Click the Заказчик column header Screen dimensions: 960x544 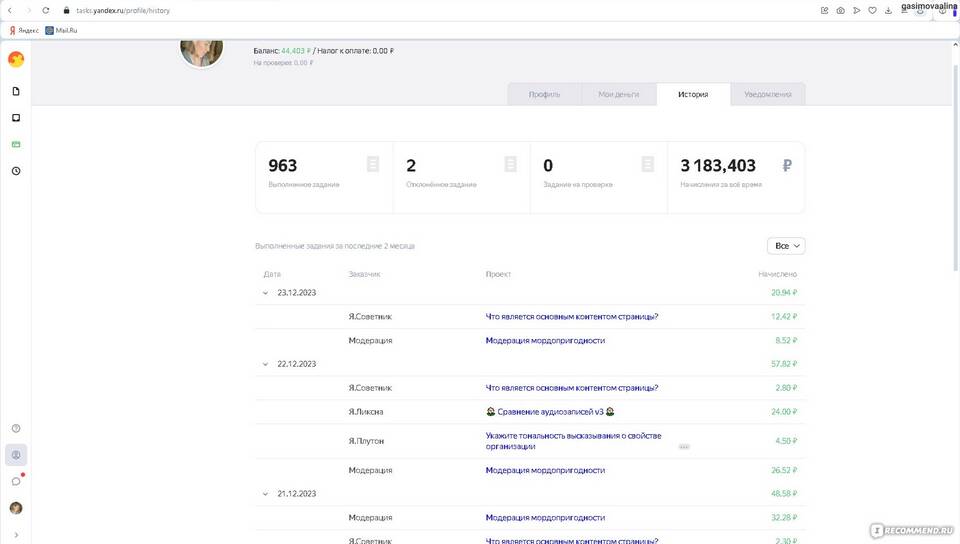coord(364,274)
